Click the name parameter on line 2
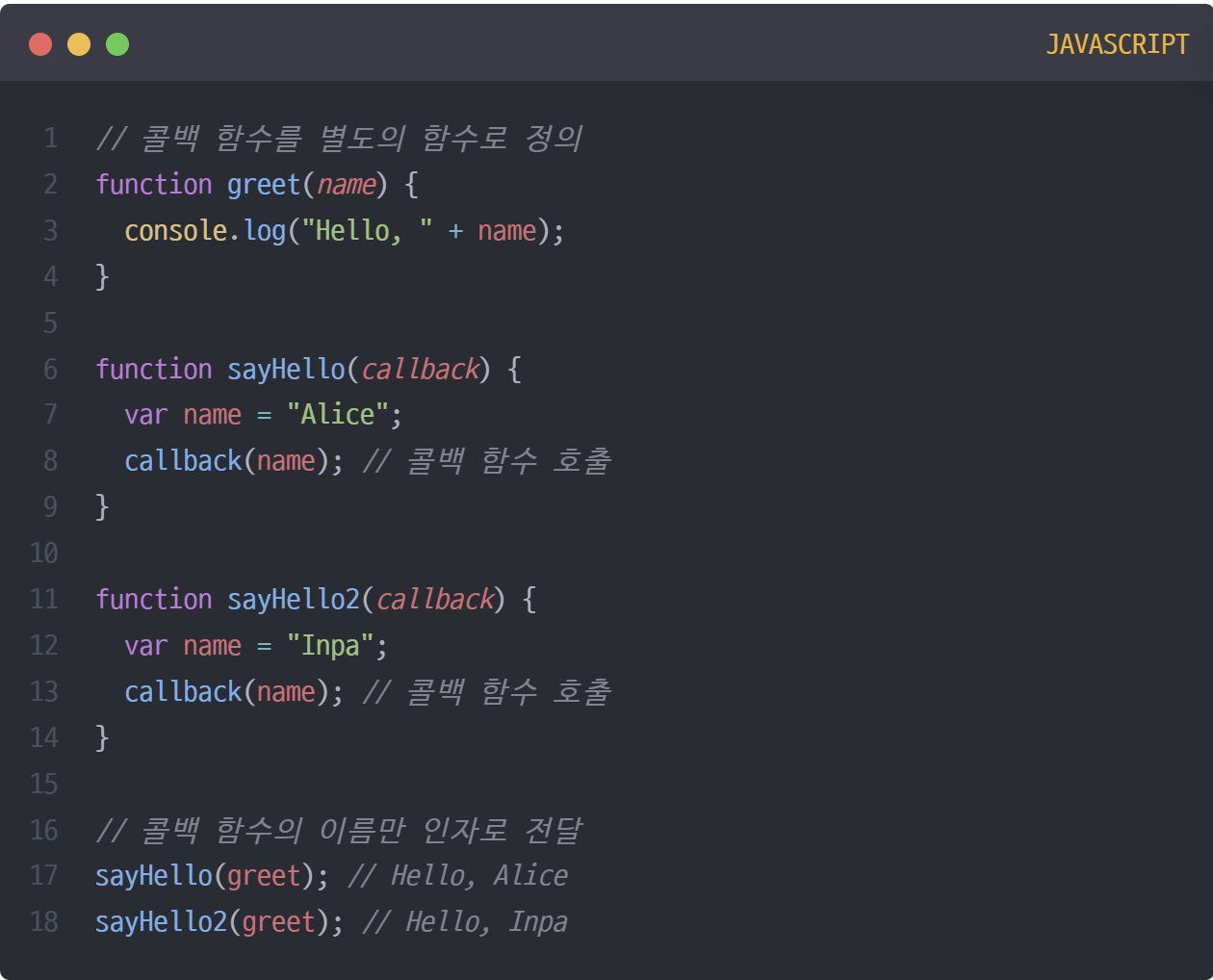Viewport: 1213px width, 980px height. tap(347, 184)
